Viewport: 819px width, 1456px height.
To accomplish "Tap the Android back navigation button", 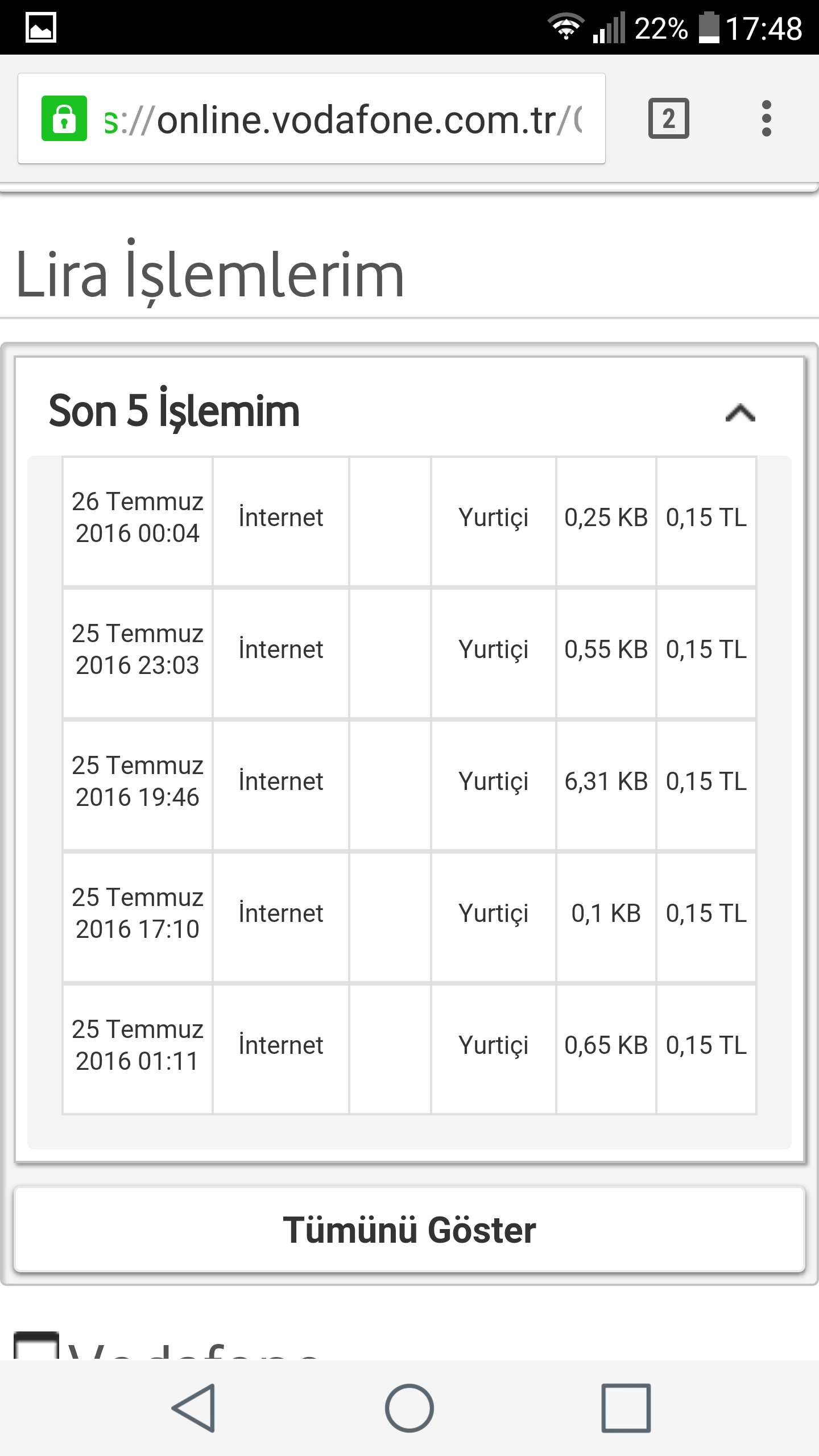I will click(194, 1408).
